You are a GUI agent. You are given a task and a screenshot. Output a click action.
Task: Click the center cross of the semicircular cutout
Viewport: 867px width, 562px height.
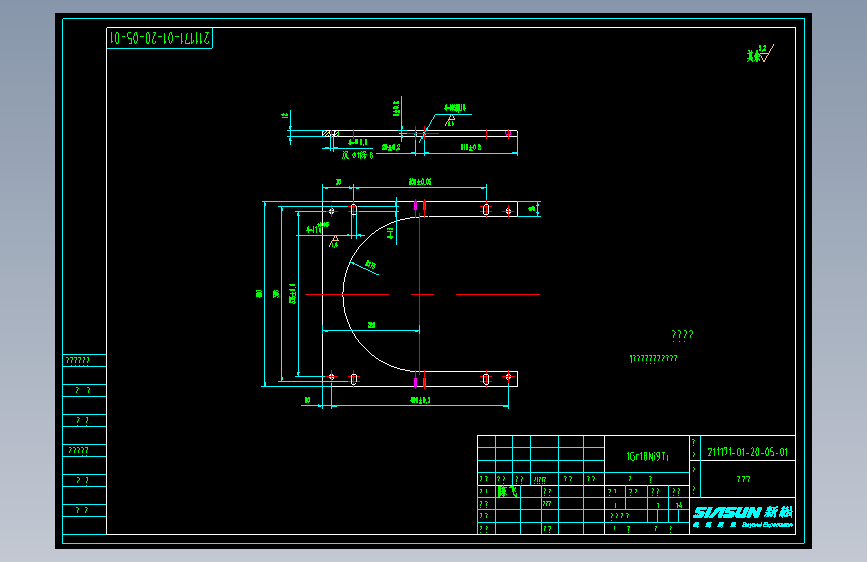pyautogui.click(x=420, y=294)
